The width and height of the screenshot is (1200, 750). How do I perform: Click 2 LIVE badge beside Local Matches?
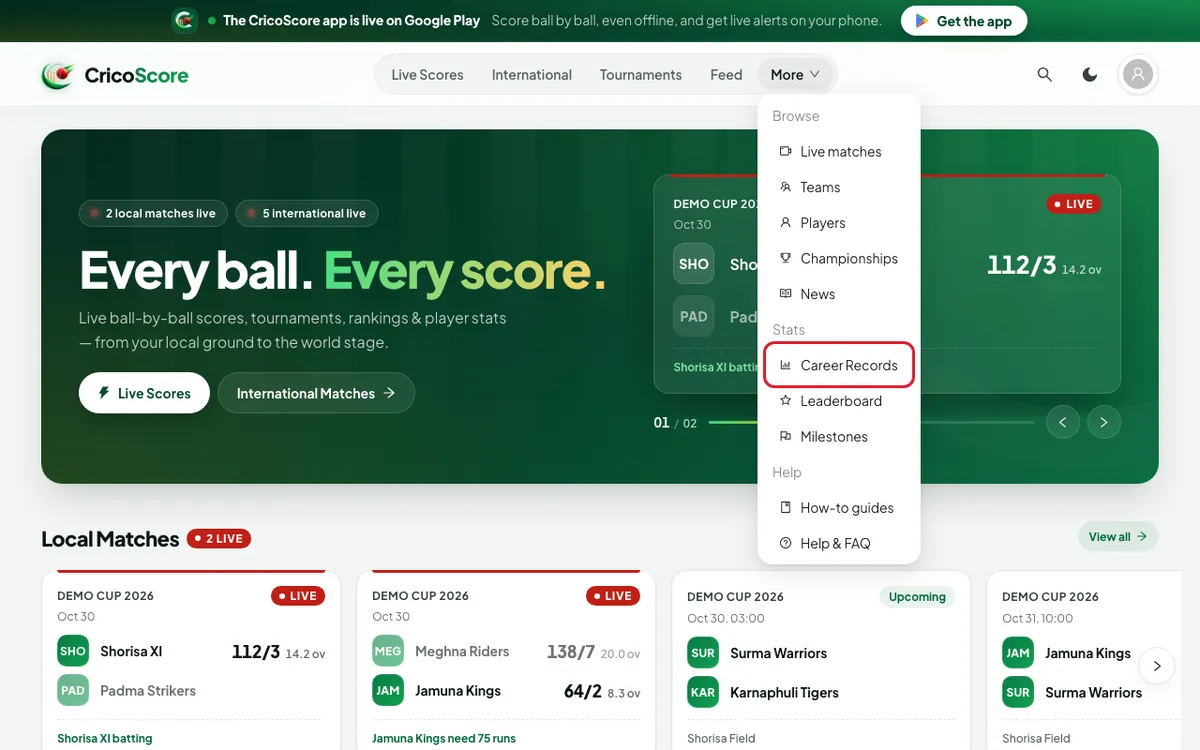pos(219,539)
